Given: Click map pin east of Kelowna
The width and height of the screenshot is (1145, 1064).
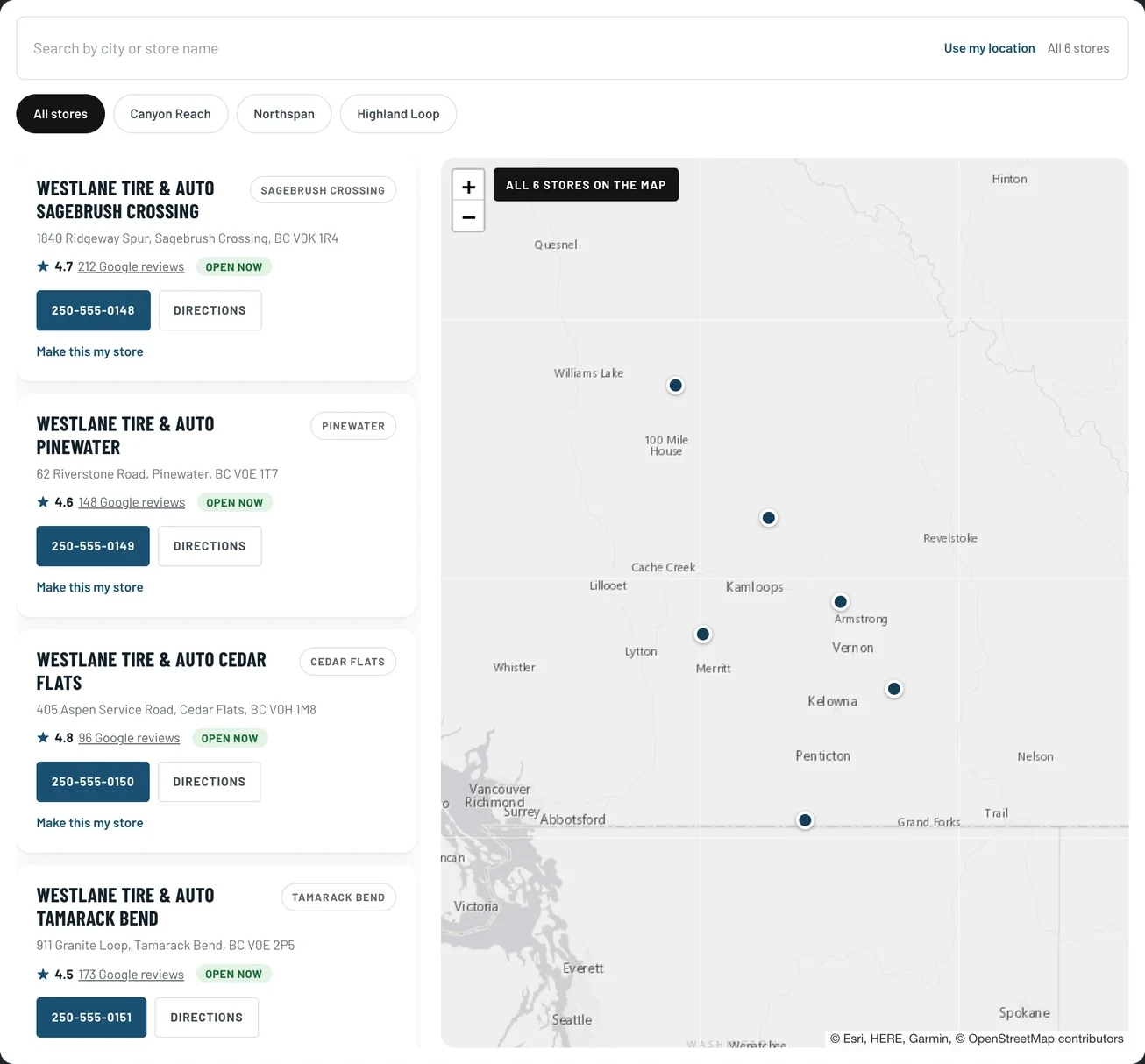Looking at the screenshot, I should [x=894, y=689].
